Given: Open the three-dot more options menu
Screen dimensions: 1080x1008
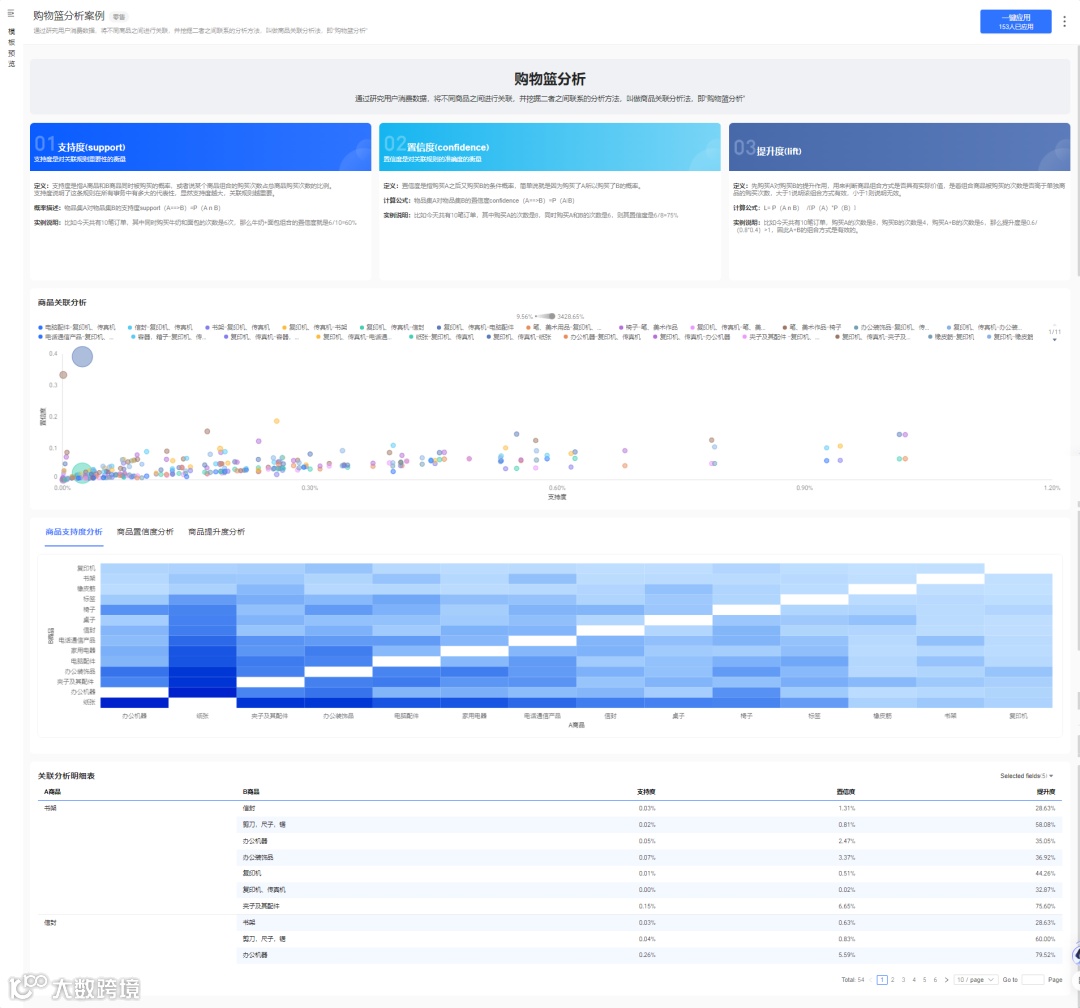Looking at the screenshot, I should pyautogui.click(x=1064, y=21).
